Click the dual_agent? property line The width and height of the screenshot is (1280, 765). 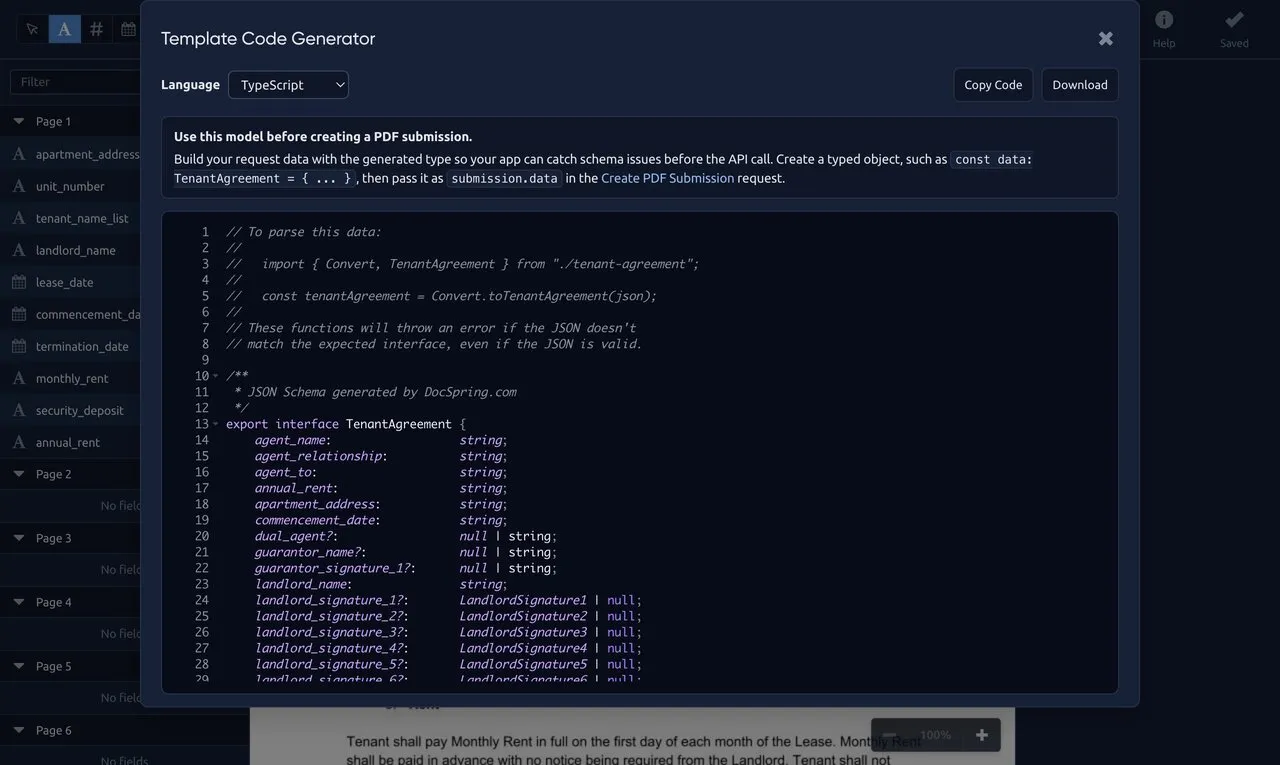405,536
